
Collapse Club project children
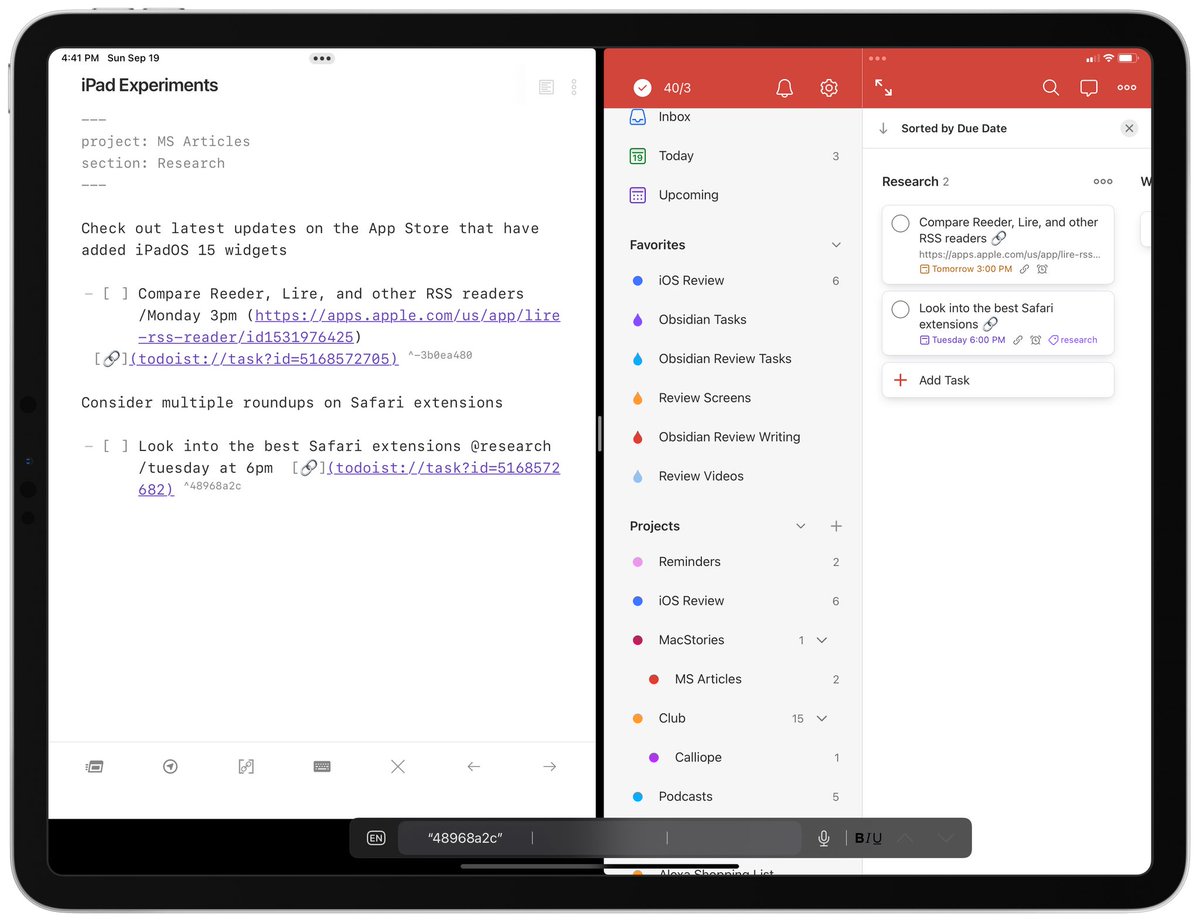point(822,718)
